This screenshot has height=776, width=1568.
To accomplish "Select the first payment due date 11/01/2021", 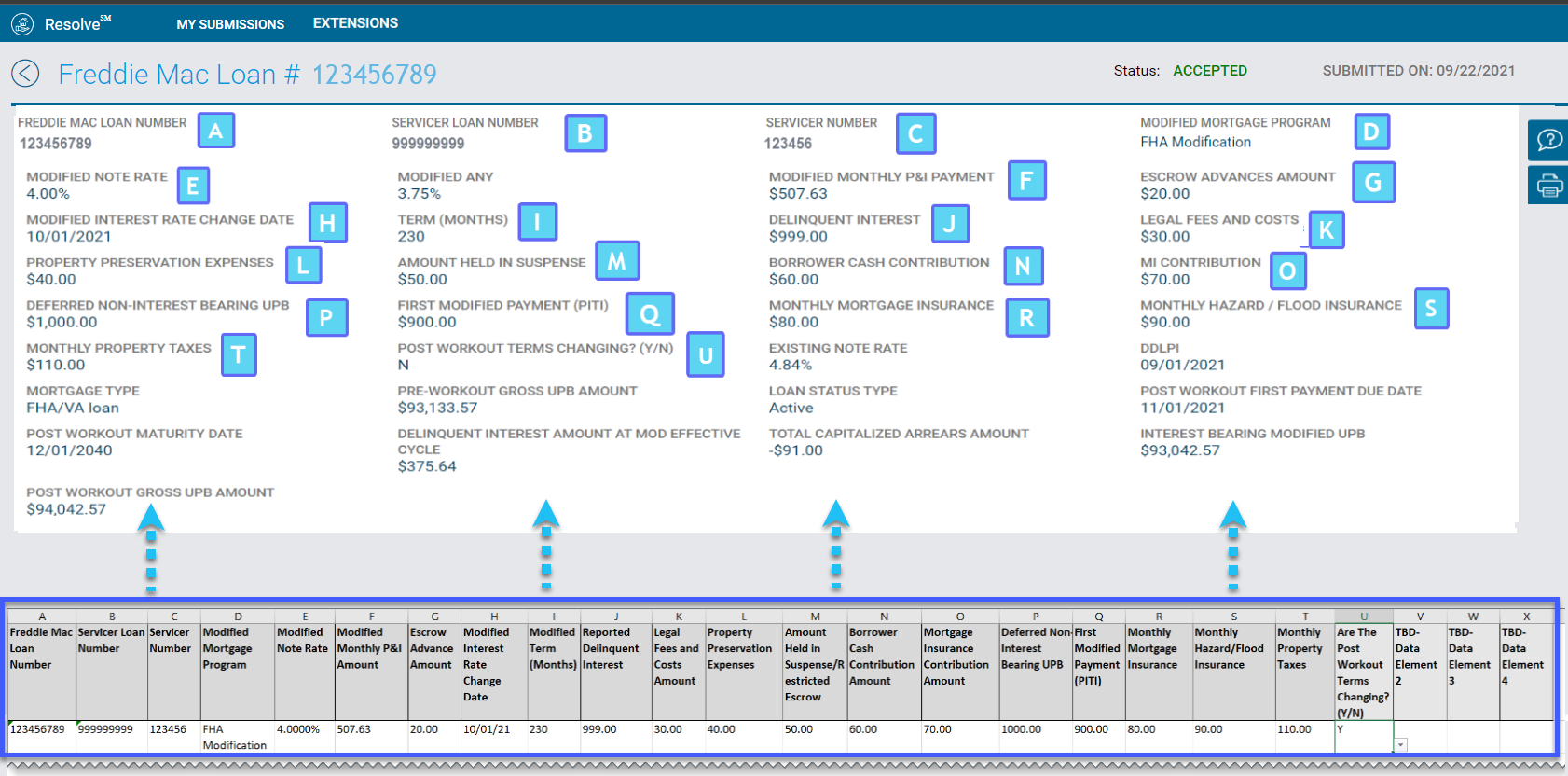I will (1183, 409).
